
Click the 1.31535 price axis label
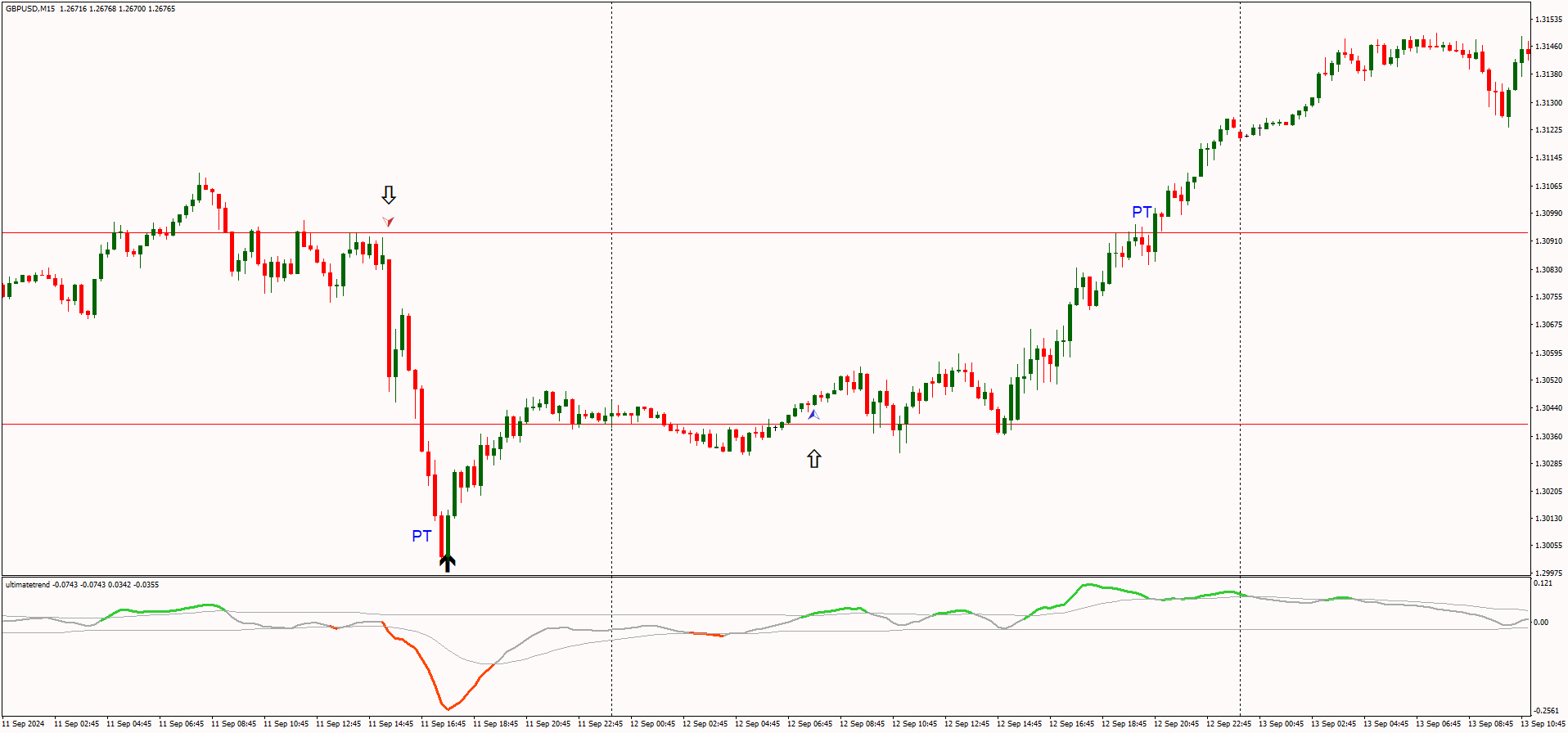tap(1548, 19)
